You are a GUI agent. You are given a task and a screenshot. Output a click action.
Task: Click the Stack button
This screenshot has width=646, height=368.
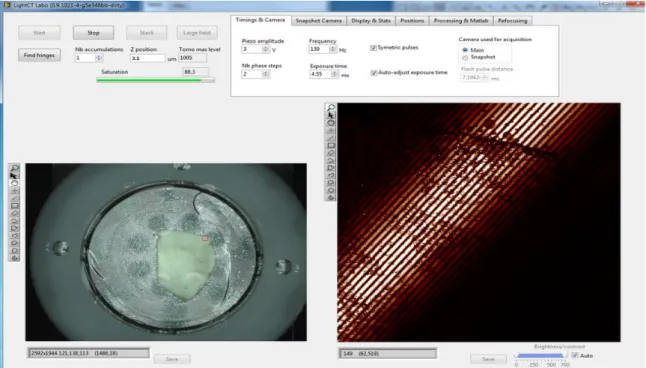[146, 33]
